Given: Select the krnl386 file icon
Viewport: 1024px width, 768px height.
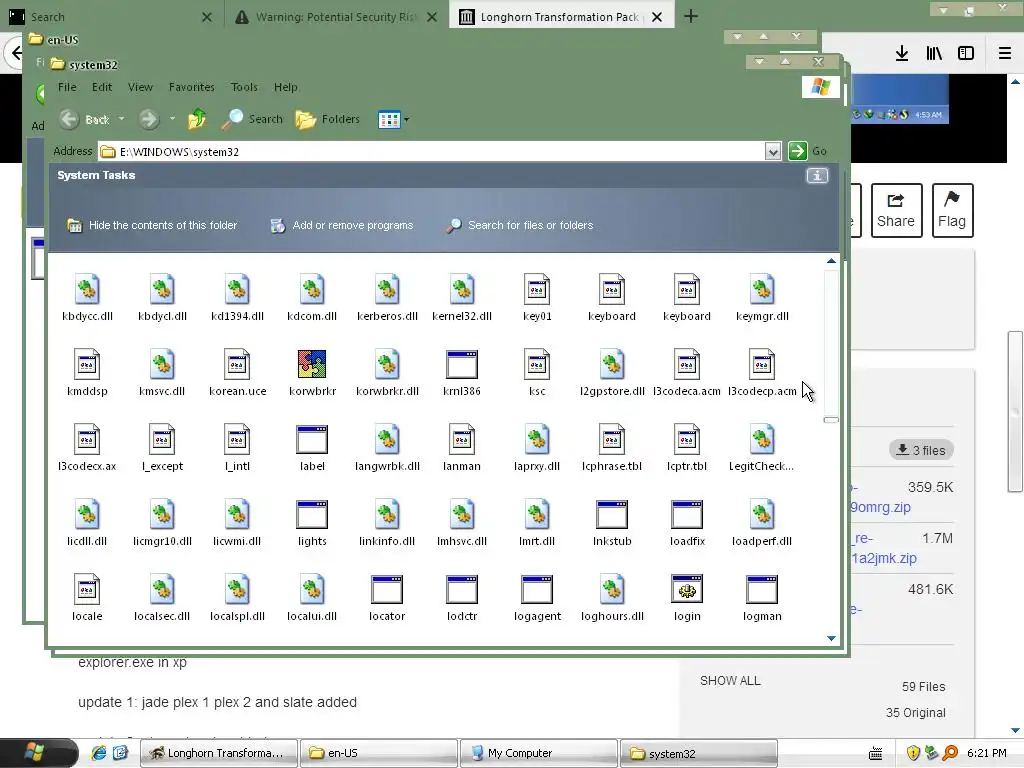Looking at the screenshot, I should point(462,364).
